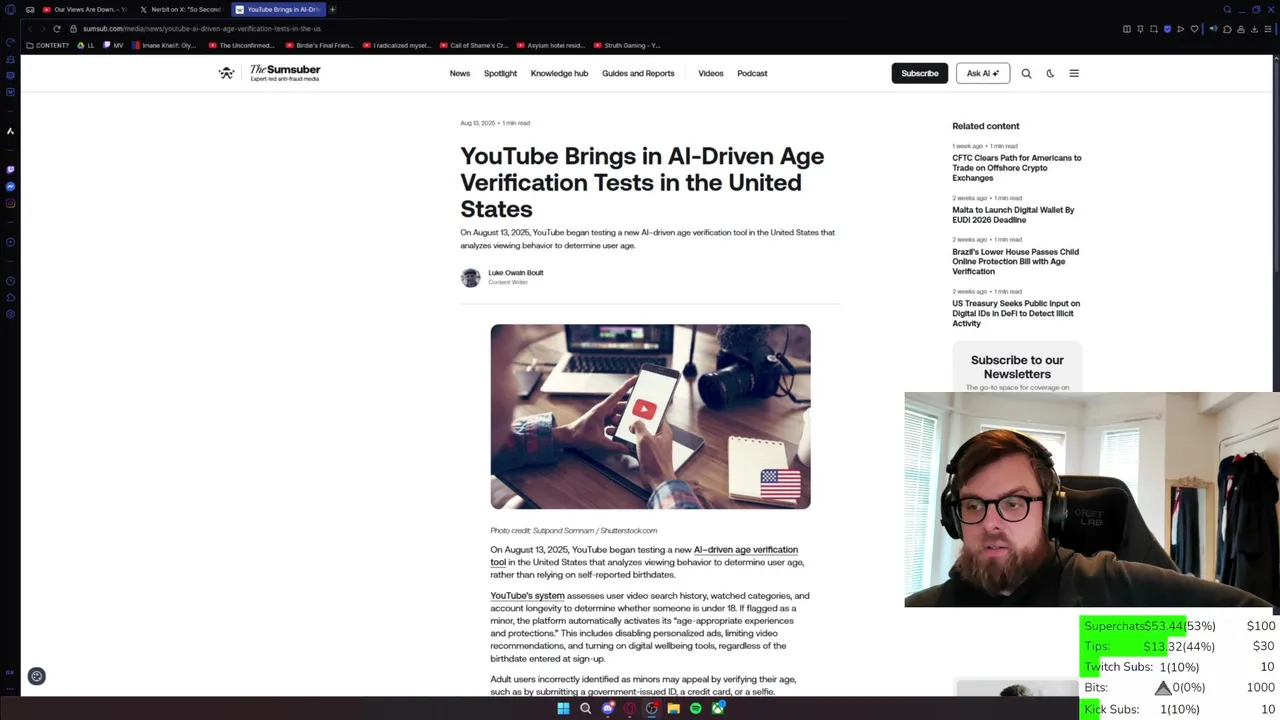
Task: Click the pinboards pin icon in toolbar
Action: coord(1140,29)
